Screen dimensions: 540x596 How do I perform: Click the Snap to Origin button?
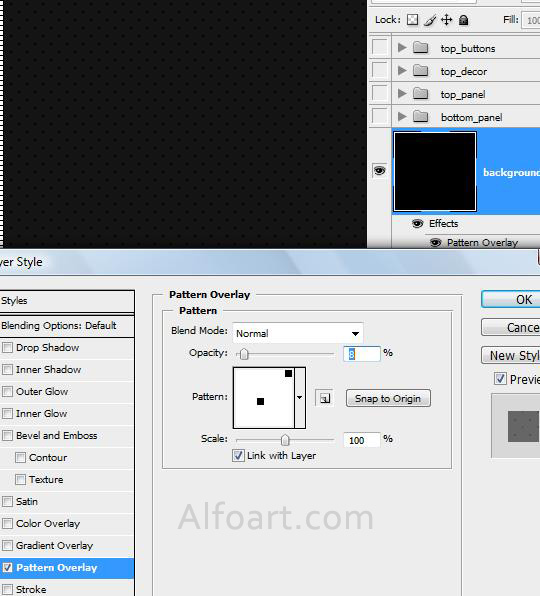[x=388, y=398]
